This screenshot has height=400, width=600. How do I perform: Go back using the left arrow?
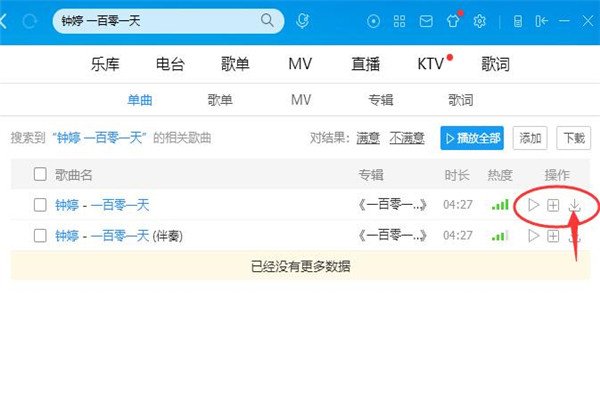click(3, 21)
